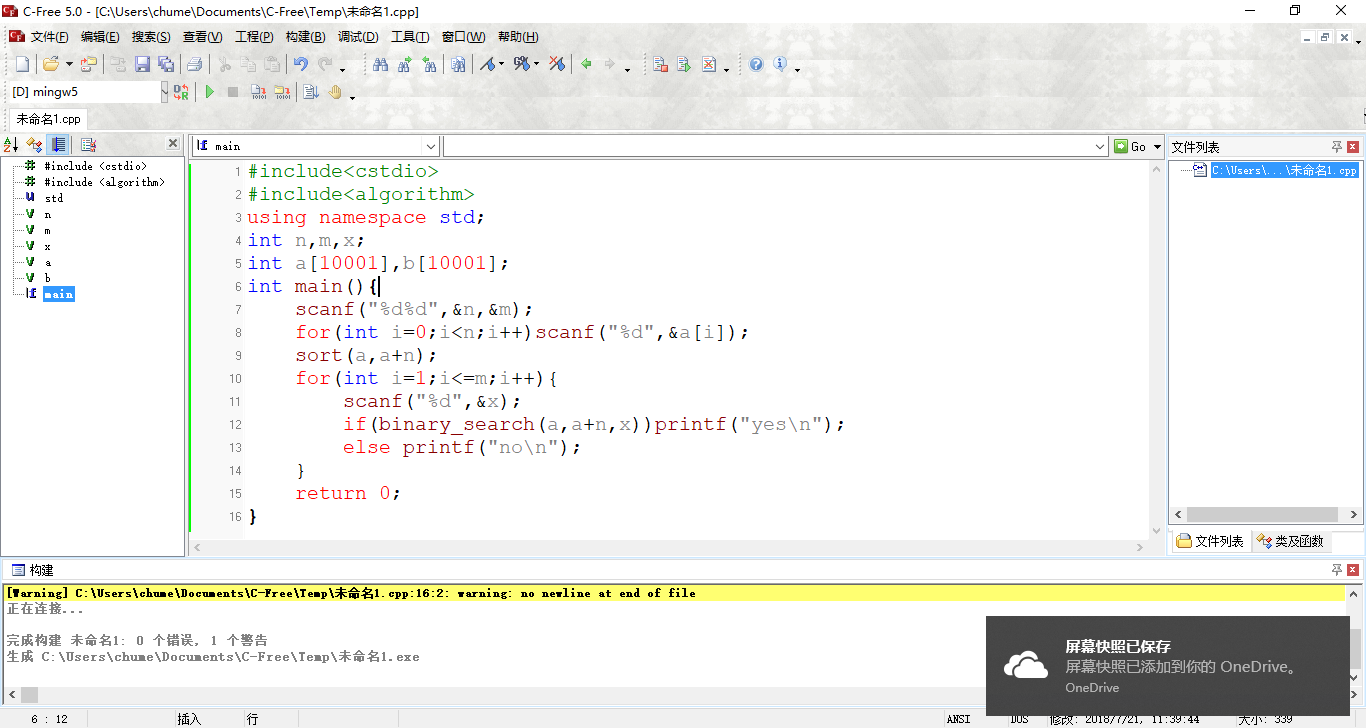1366x728 pixels.
Task: Open the dropdown arrow next to Go
Action: 1157,147
